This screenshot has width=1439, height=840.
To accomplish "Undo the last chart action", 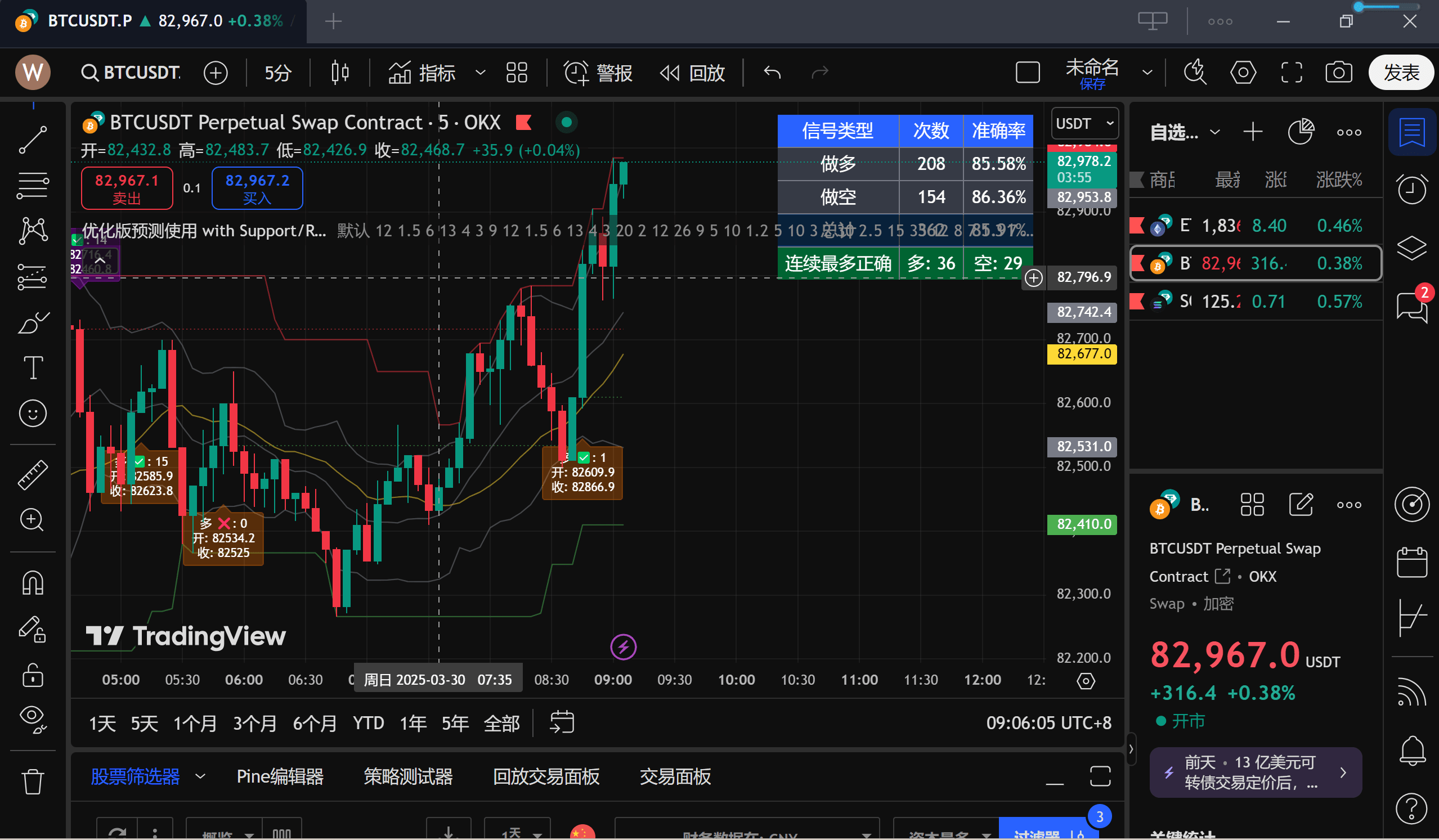I will [772, 73].
